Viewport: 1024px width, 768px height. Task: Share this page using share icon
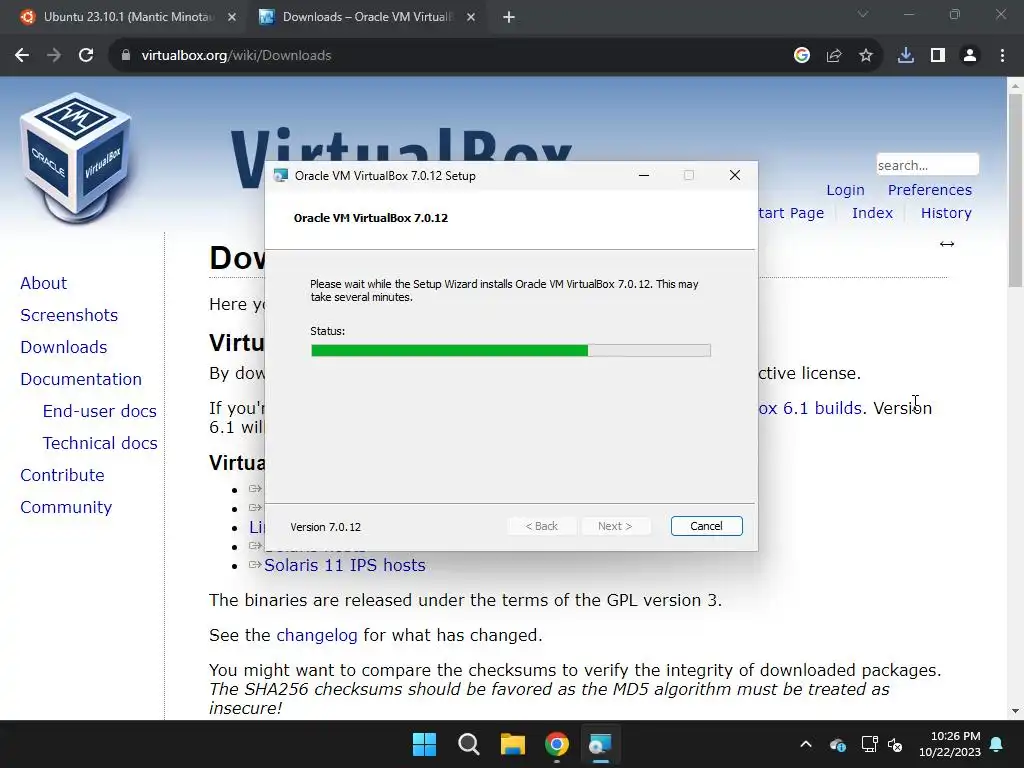[x=834, y=56]
